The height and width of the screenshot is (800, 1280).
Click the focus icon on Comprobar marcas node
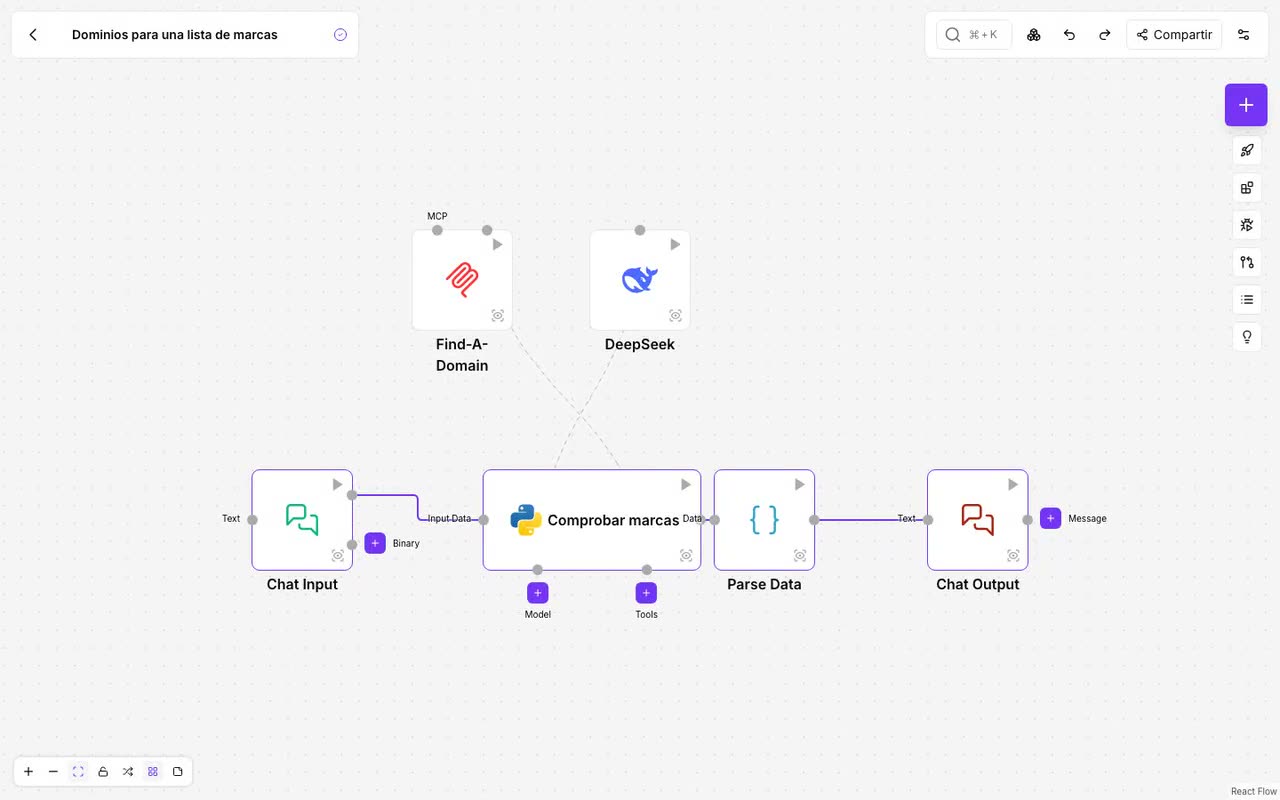[686, 556]
